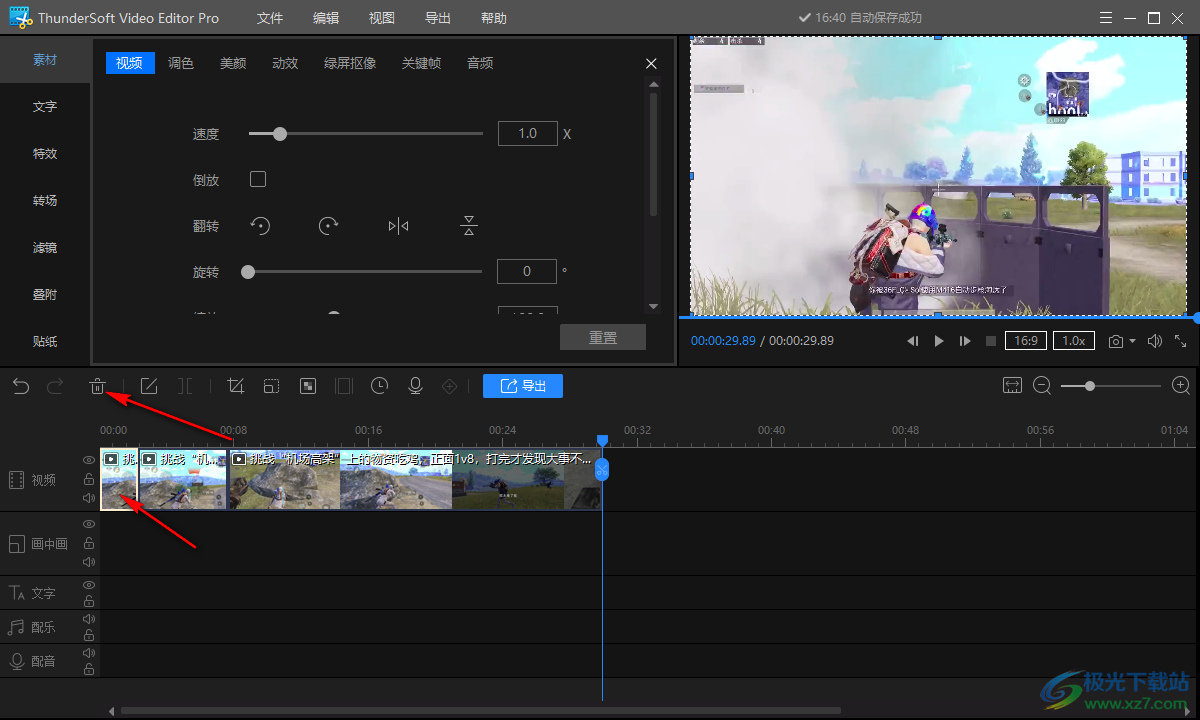Open the 帮助 menu
This screenshot has height=720, width=1200.
coord(494,18)
